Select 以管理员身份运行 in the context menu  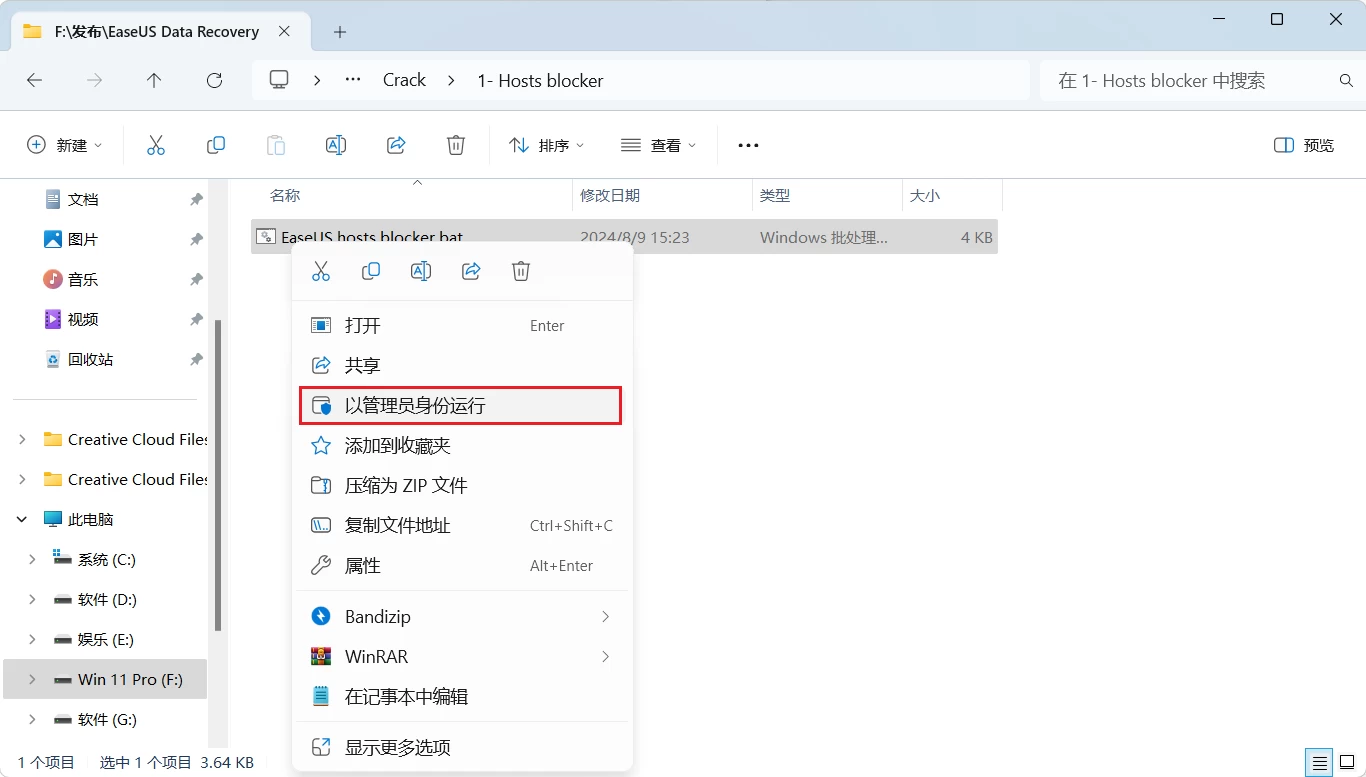coord(461,406)
